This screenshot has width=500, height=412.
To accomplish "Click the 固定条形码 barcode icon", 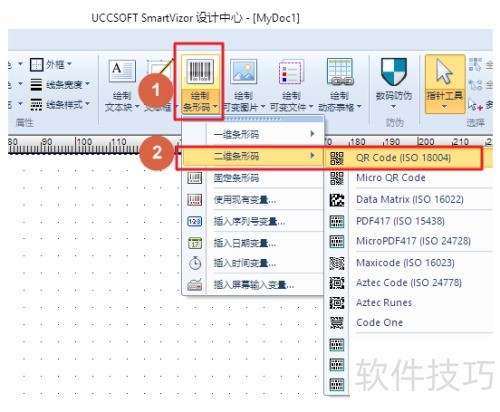I will pos(195,178).
